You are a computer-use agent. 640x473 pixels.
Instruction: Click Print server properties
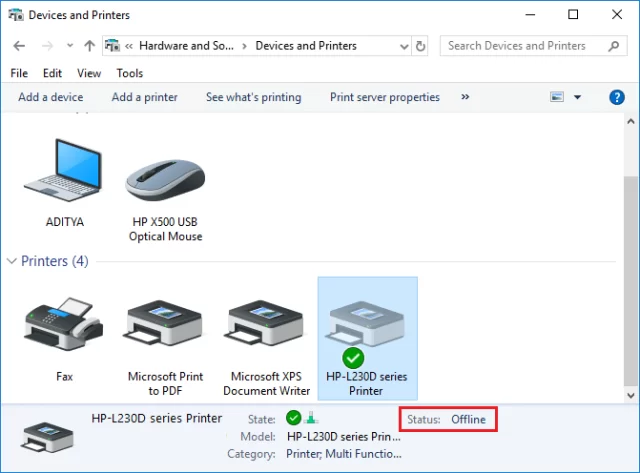pos(385,97)
